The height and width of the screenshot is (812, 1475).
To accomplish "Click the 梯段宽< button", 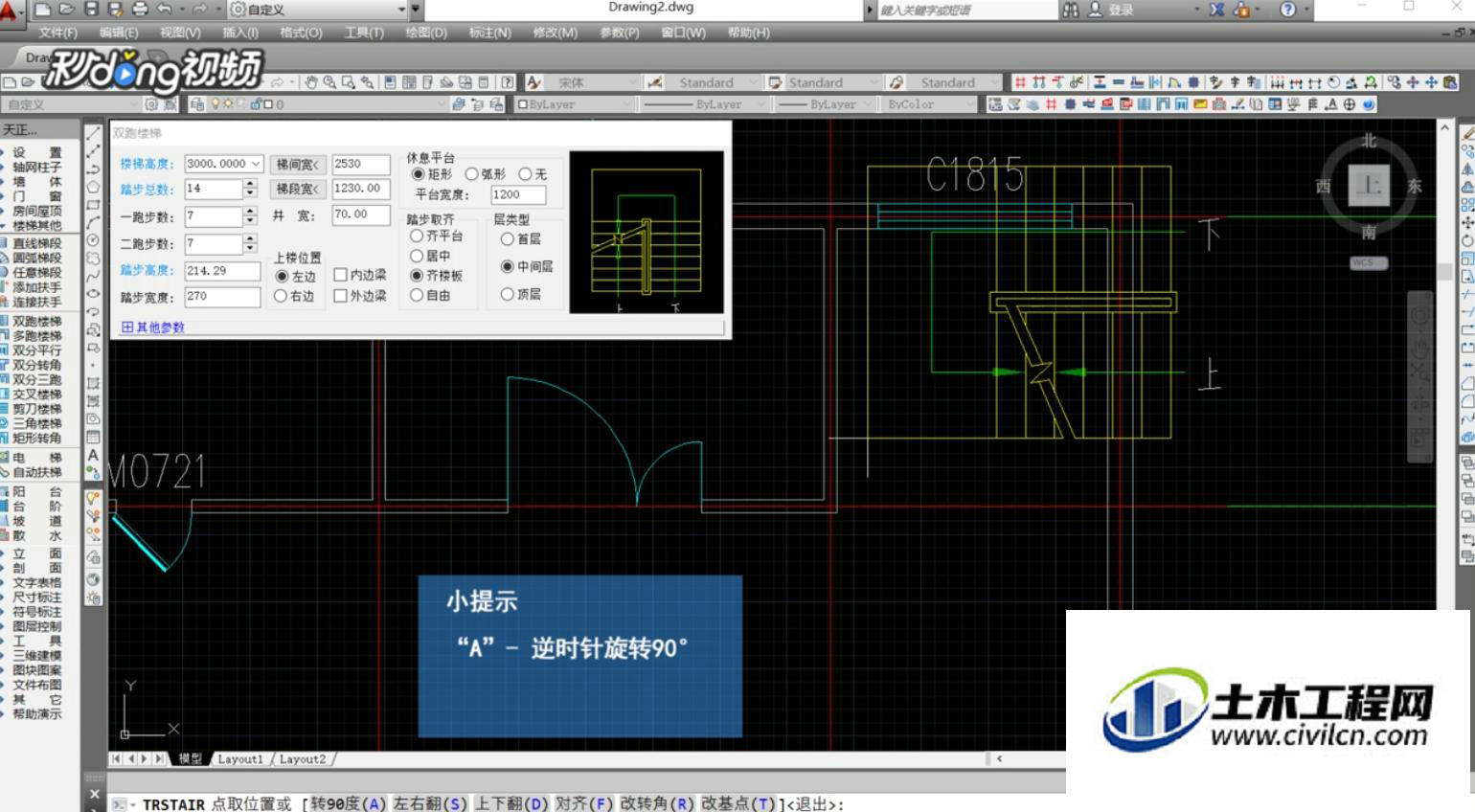I will tap(298, 190).
